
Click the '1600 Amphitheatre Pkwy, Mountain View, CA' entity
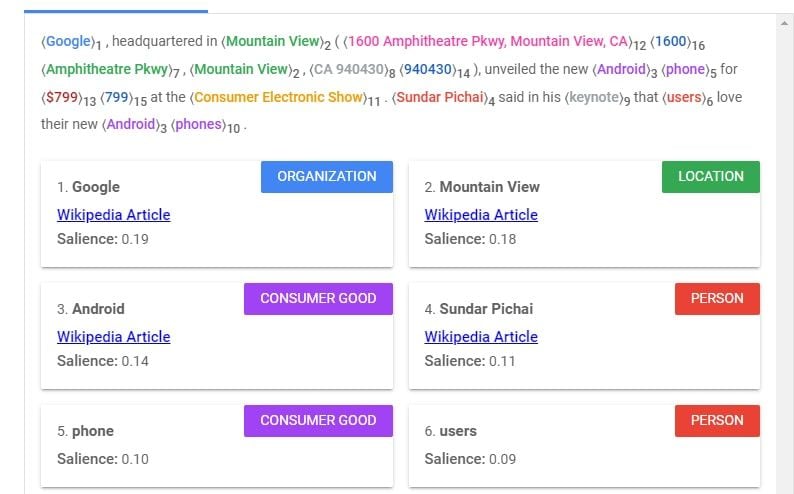coord(488,41)
